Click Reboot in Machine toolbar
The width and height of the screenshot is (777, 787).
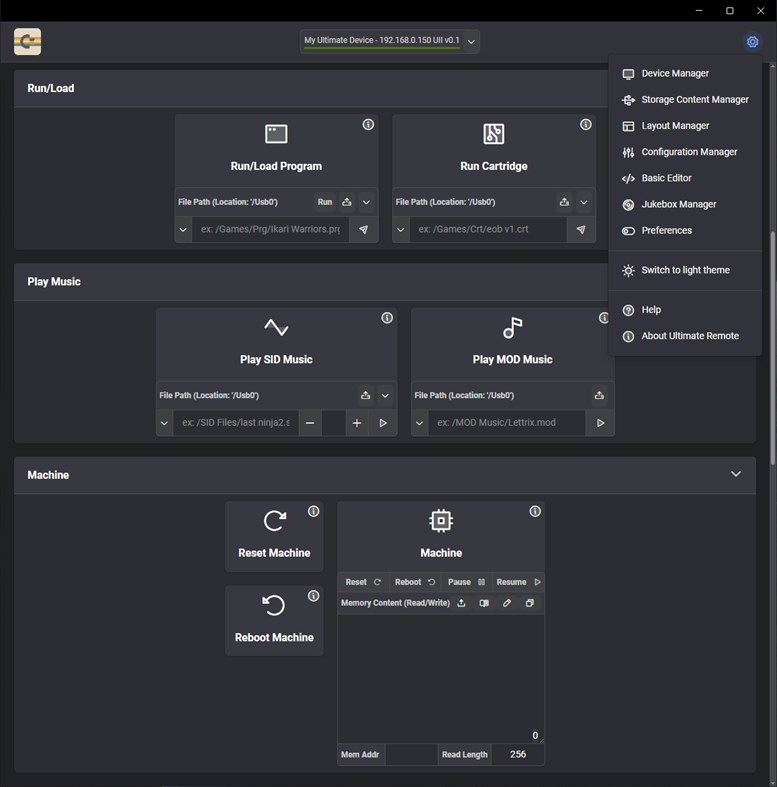click(x=415, y=582)
